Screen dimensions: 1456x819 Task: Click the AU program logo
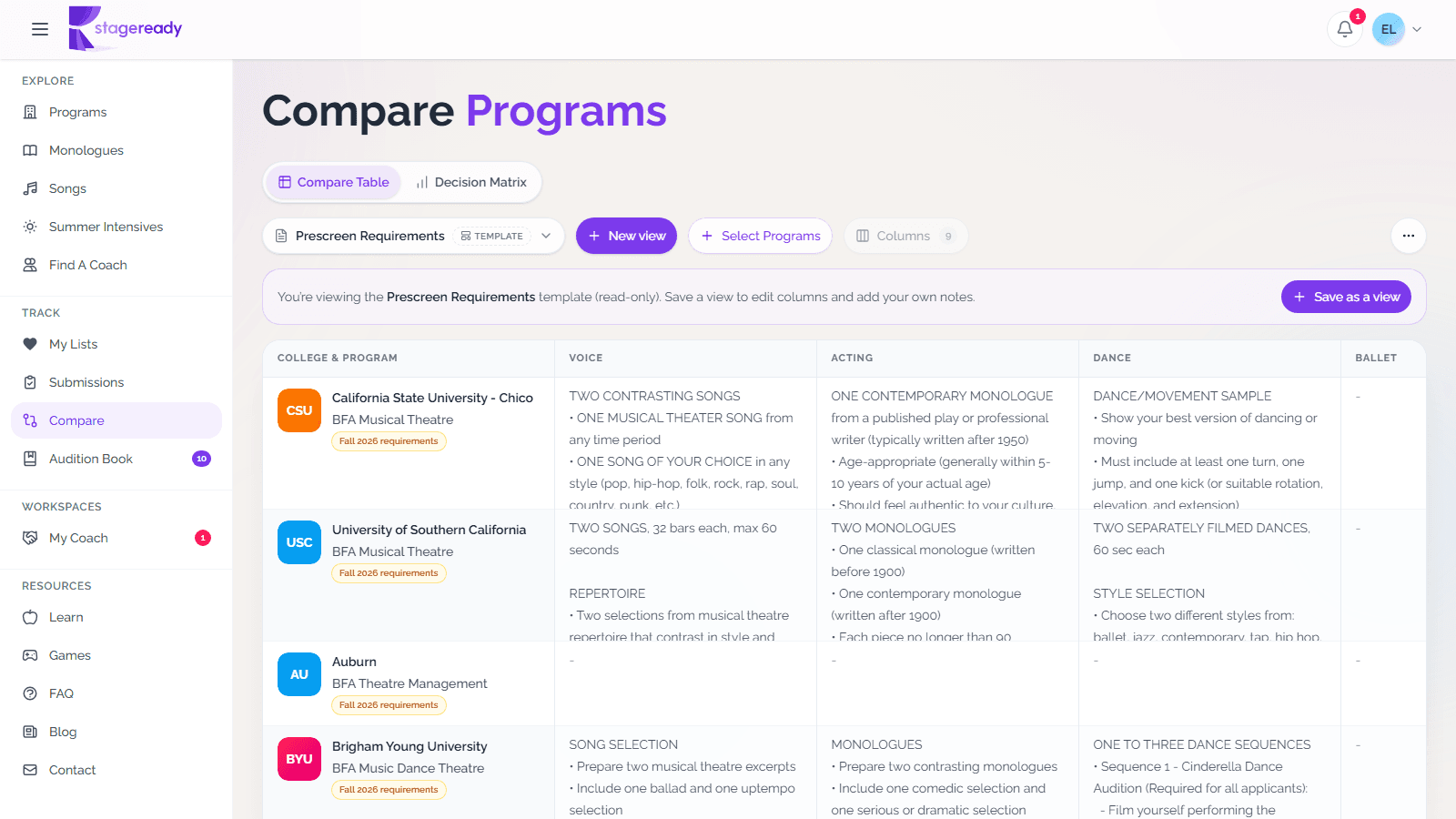click(x=299, y=674)
